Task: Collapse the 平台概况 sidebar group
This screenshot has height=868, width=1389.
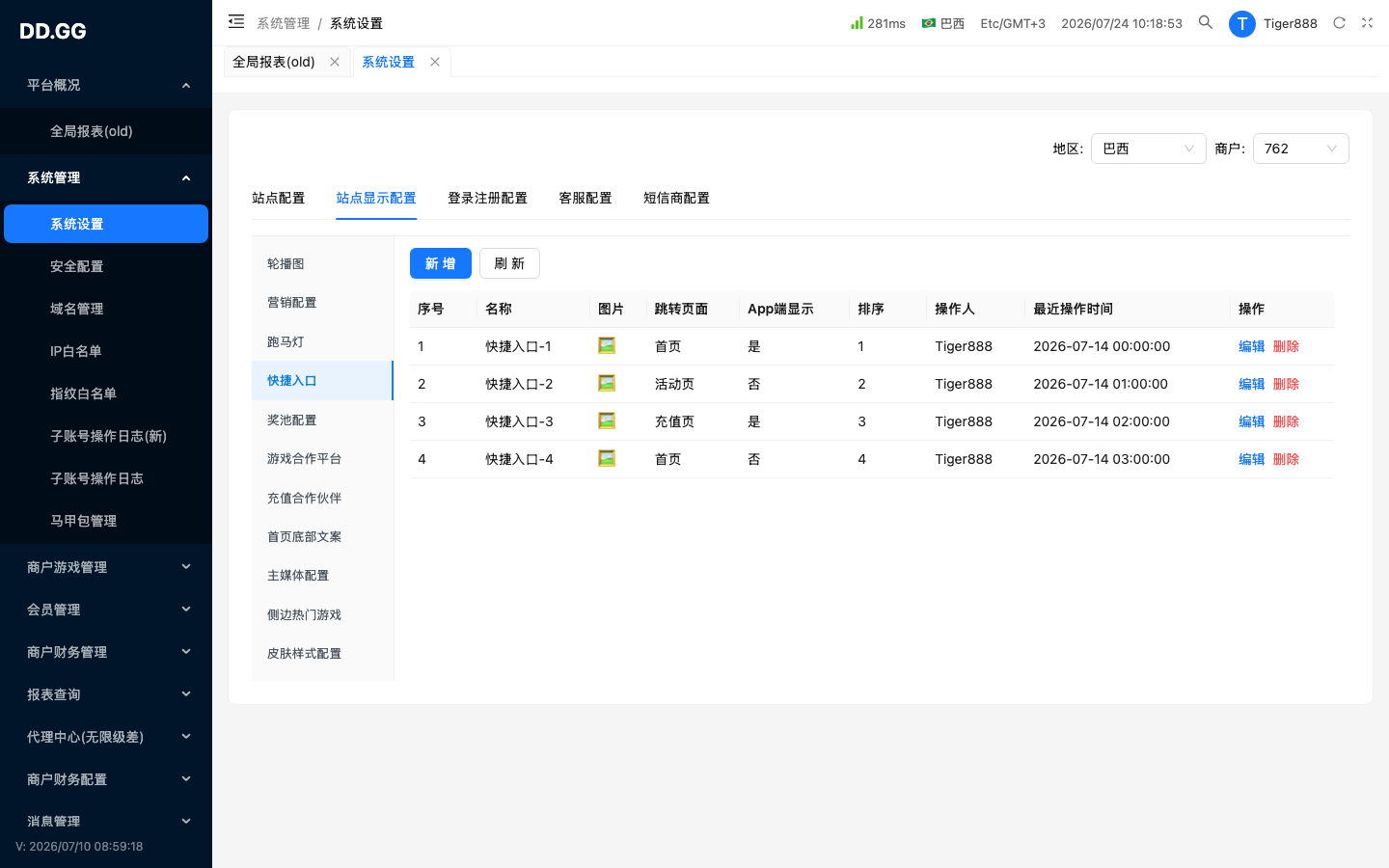Action: click(x=106, y=85)
